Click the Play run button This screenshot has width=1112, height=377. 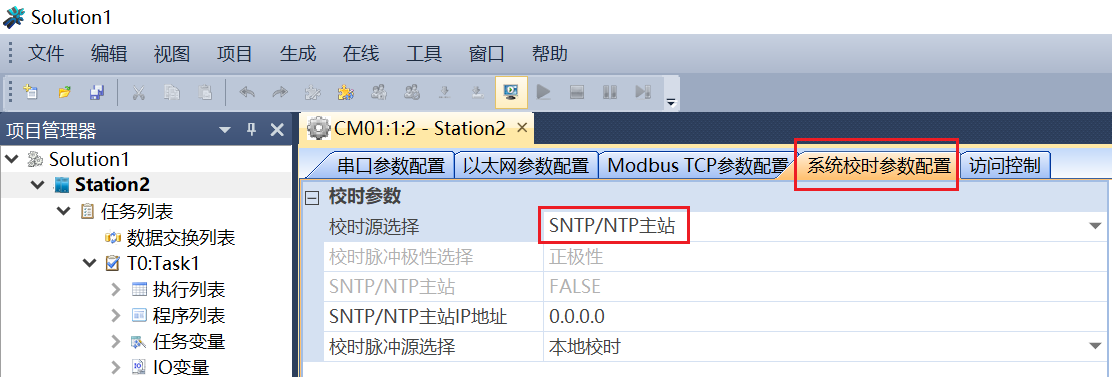tap(544, 91)
